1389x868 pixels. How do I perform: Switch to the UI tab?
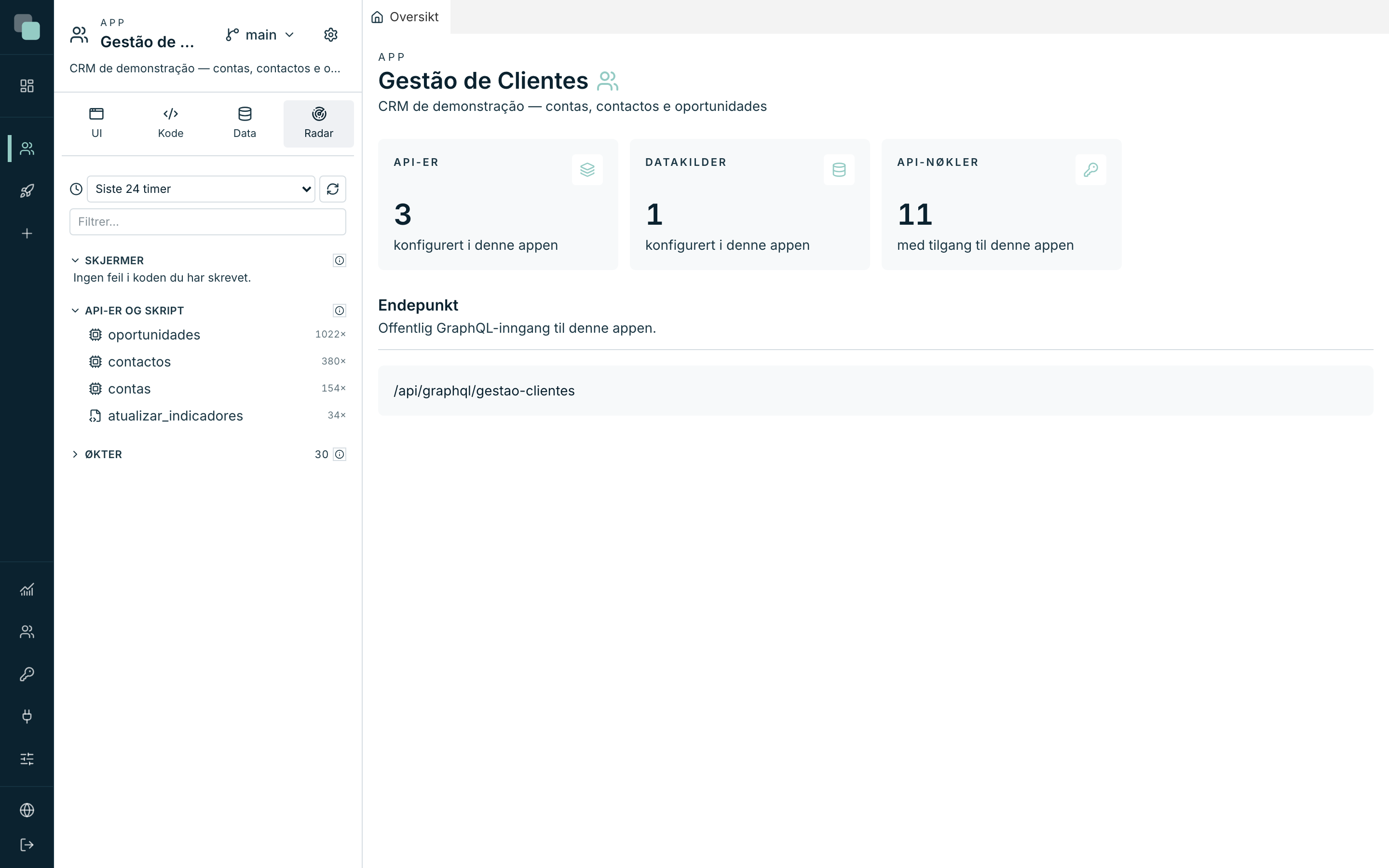(x=96, y=123)
